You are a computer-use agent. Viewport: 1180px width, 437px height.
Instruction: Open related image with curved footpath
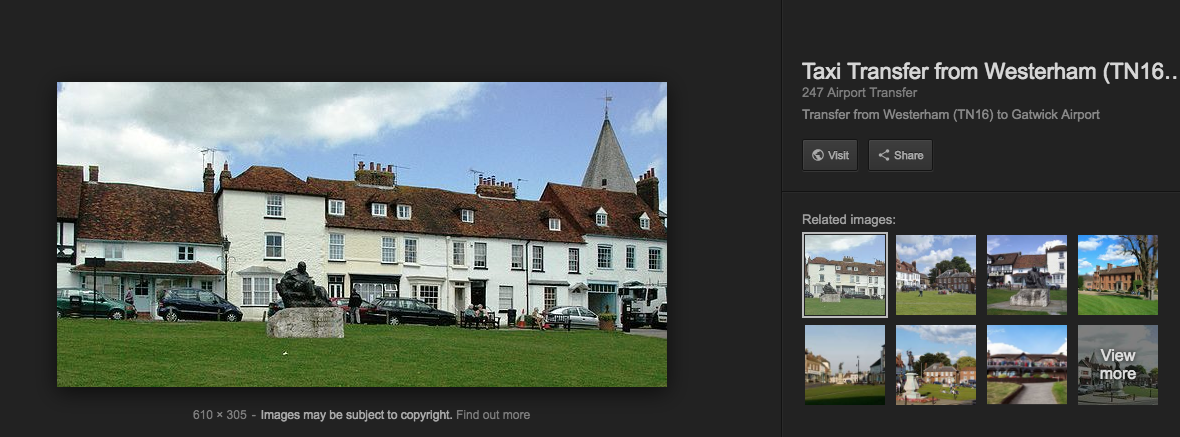[1026, 365]
